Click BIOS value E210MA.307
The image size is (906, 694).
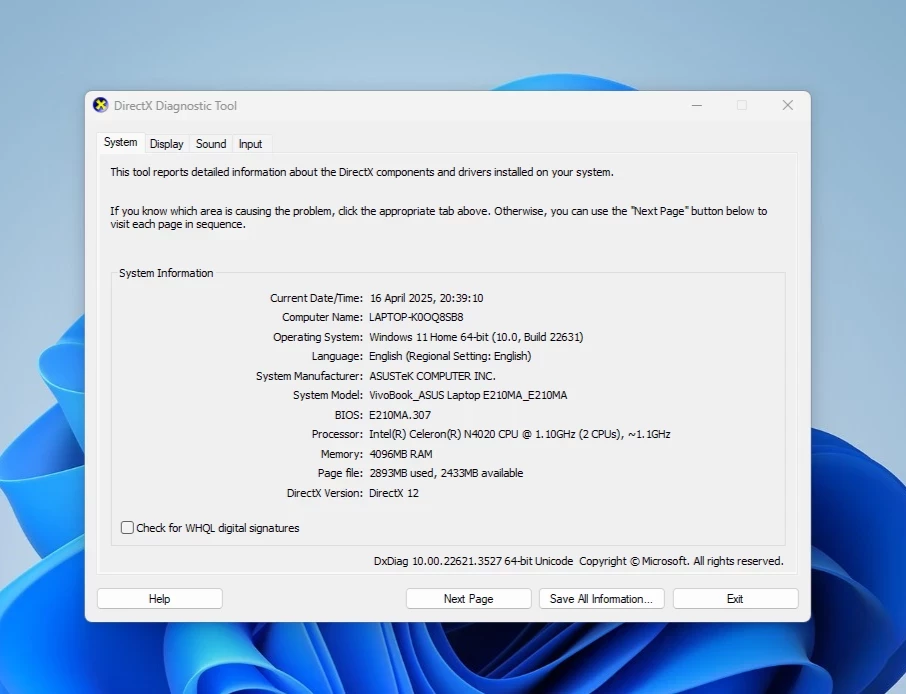point(400,415)
